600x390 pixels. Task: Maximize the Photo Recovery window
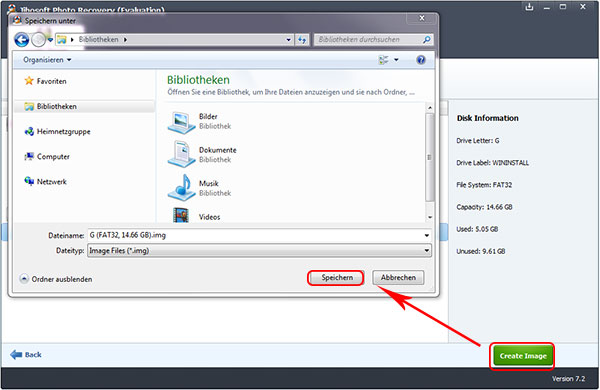[563, 7]
